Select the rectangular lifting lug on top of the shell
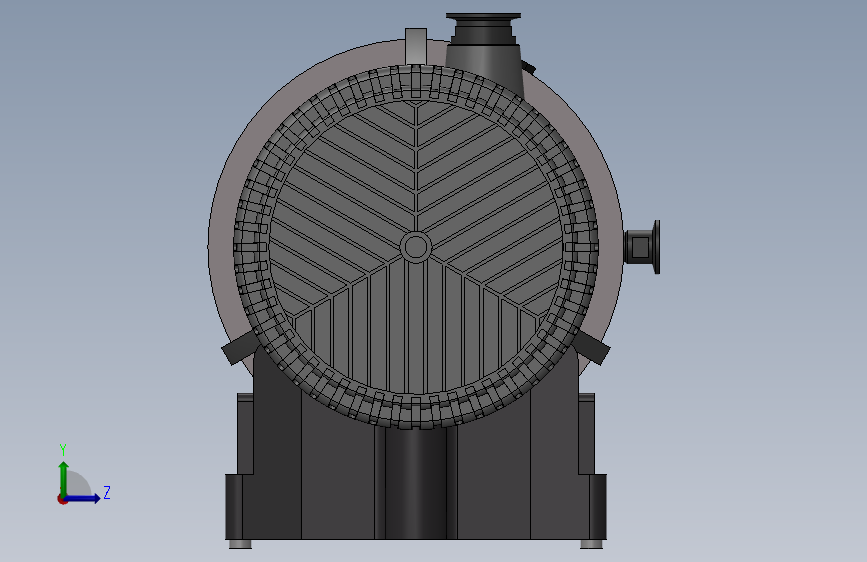867x562 pixels. 416,46
